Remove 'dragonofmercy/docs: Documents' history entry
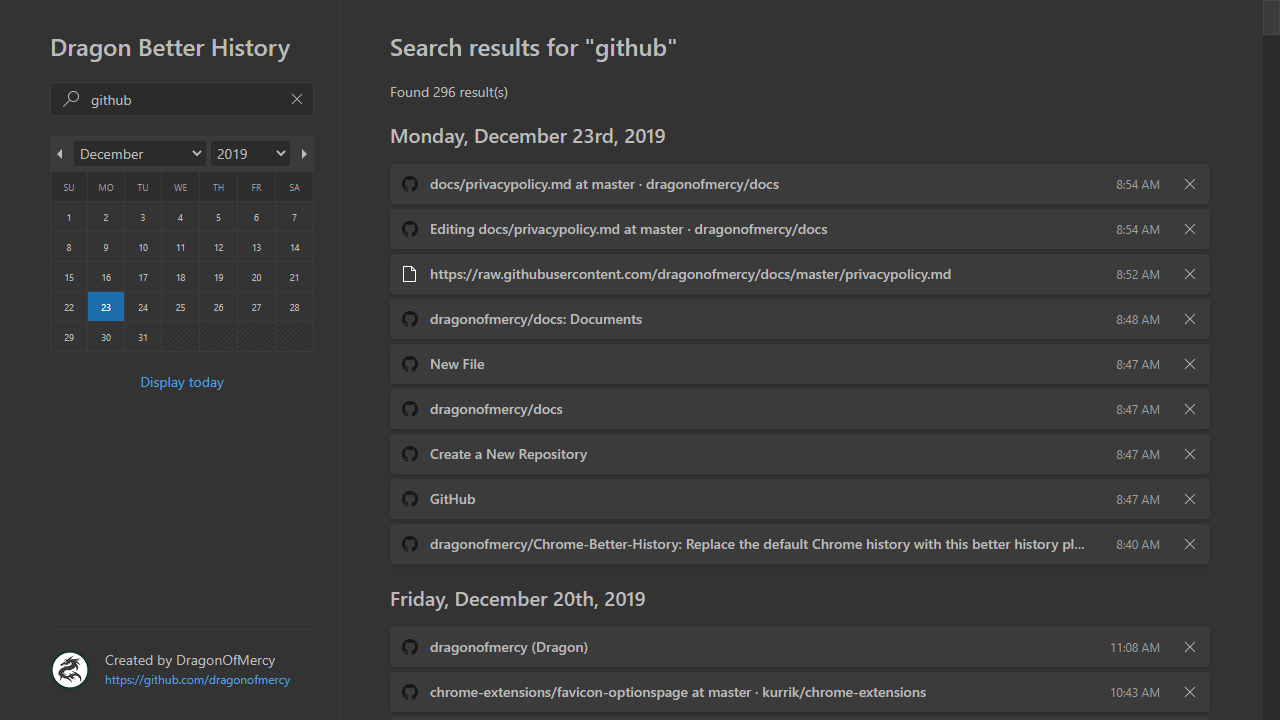The height and width of the screenshot is (720, 1280). 1190,319
